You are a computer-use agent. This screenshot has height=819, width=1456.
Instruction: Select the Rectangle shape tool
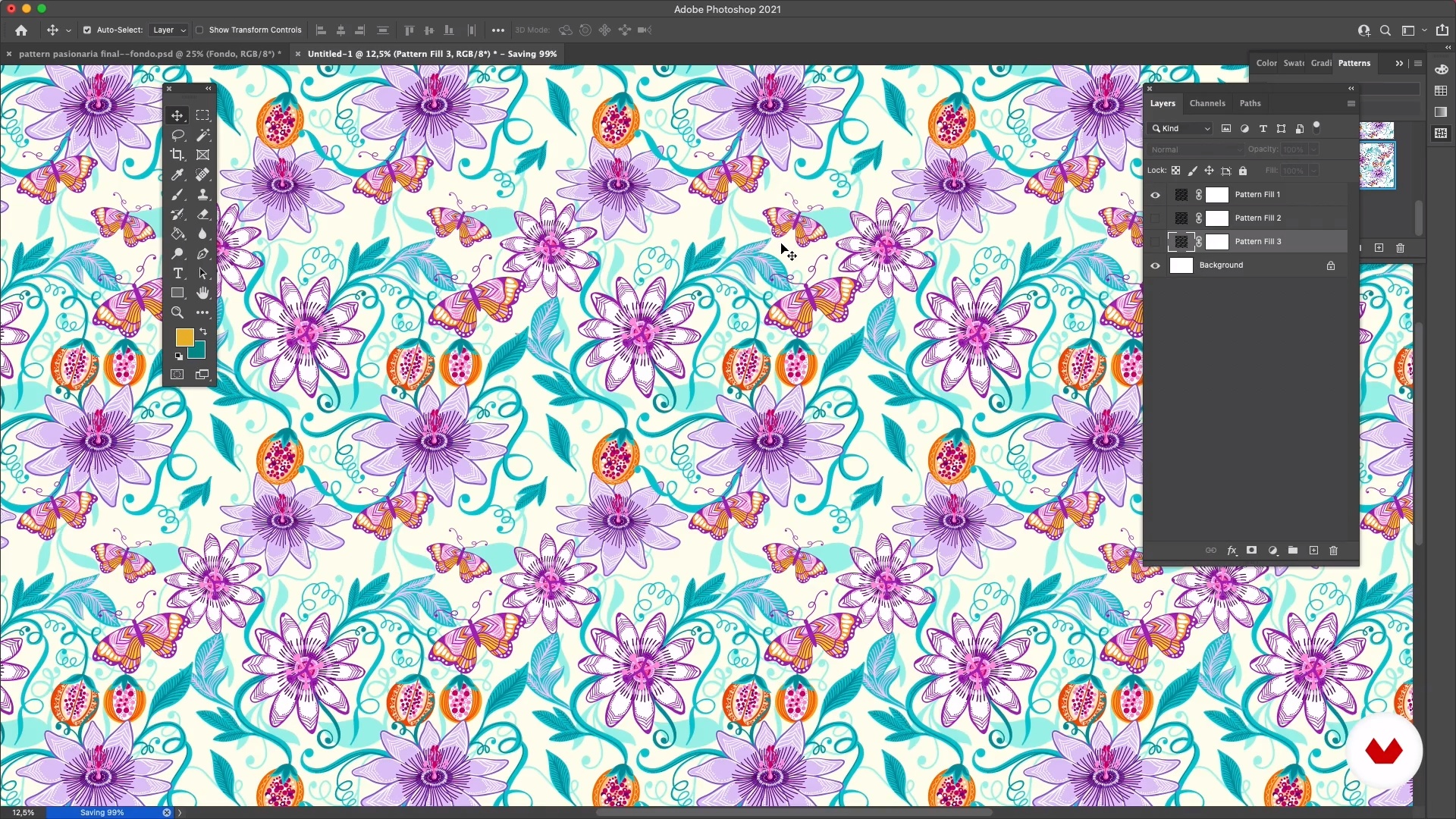pyautogui.click(x=177, y=293)
